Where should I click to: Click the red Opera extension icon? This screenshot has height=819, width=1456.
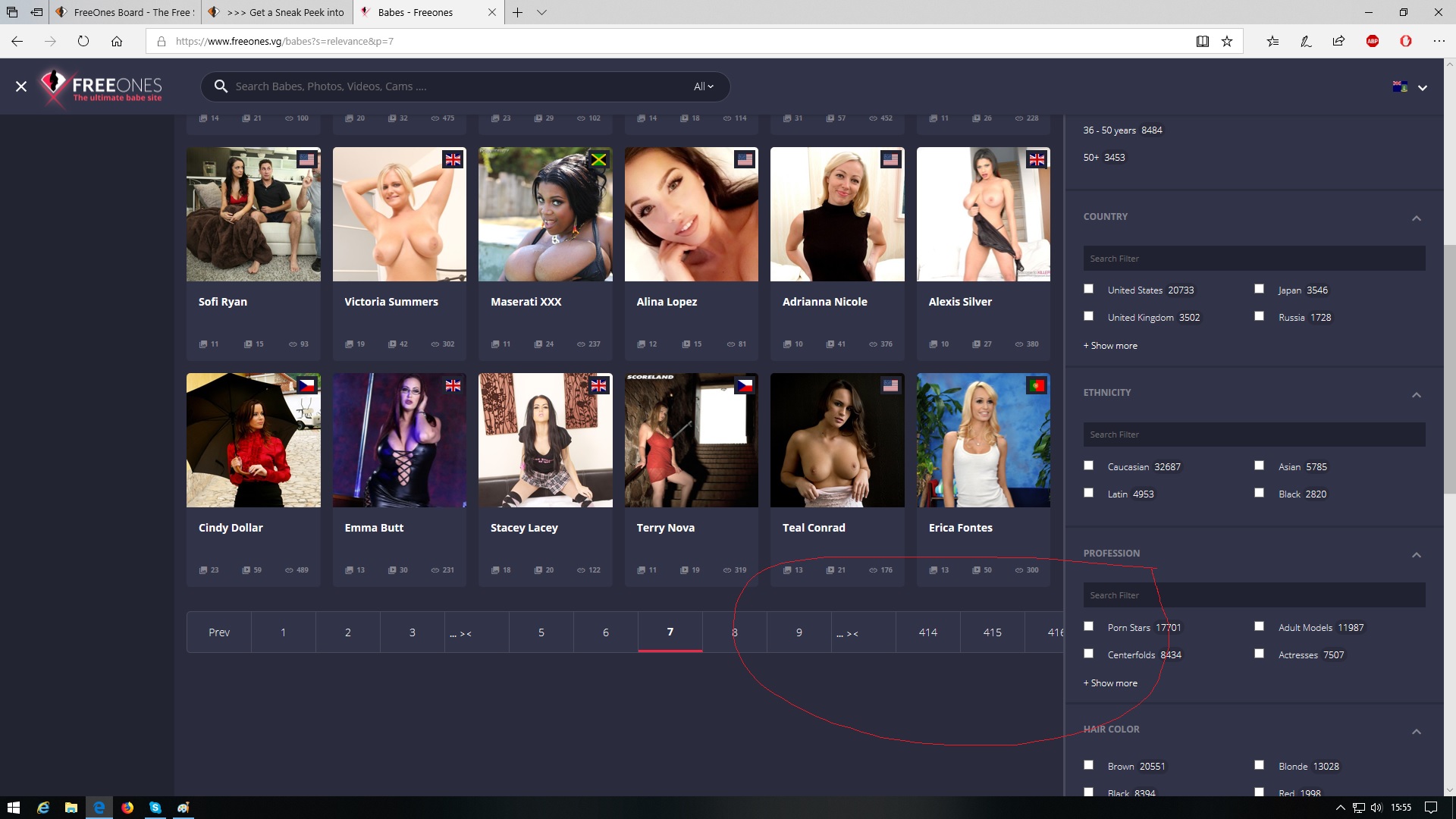coord(1406,41)
